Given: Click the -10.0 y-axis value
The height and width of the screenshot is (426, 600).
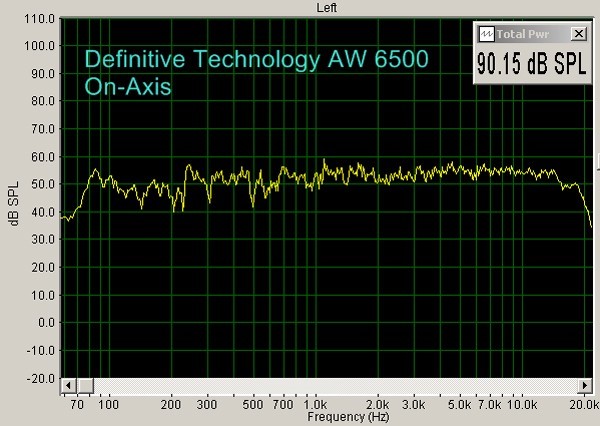Looking at the screenshot, I should [x=41, y=350].
